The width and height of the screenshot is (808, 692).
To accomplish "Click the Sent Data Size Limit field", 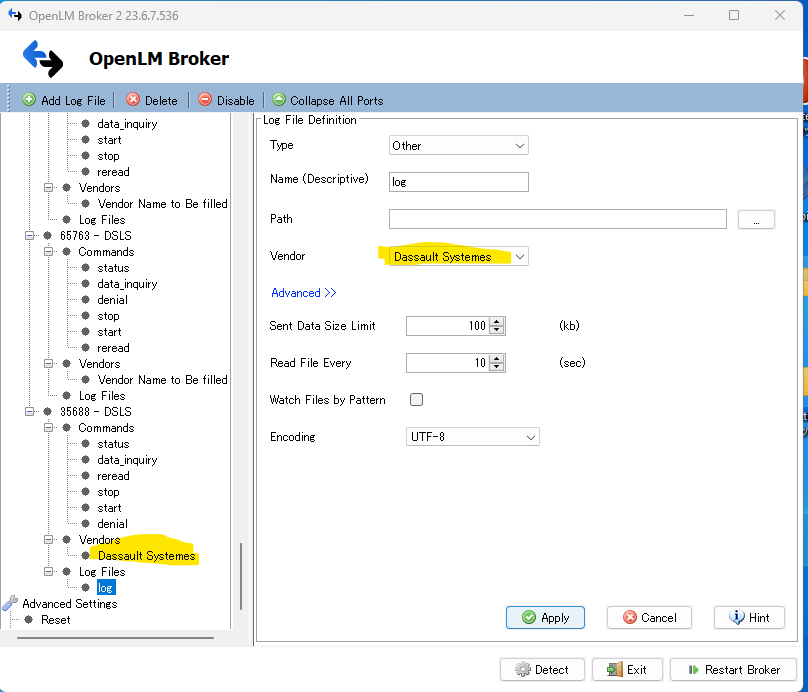I will click(447, 326).
